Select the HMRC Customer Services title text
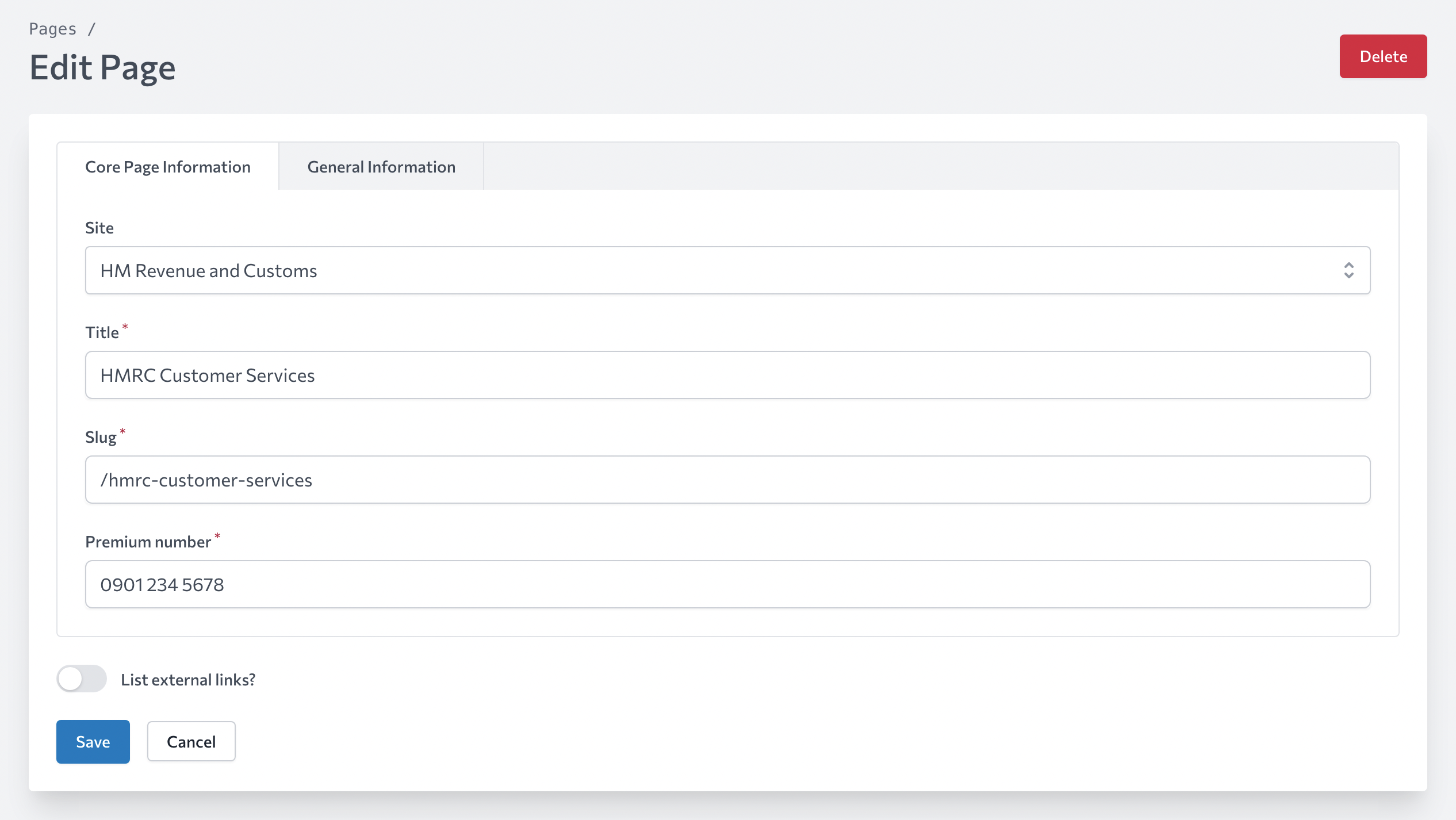Image resolution: width=1456 pixels, height=820 pixels. tap(206, 374)
